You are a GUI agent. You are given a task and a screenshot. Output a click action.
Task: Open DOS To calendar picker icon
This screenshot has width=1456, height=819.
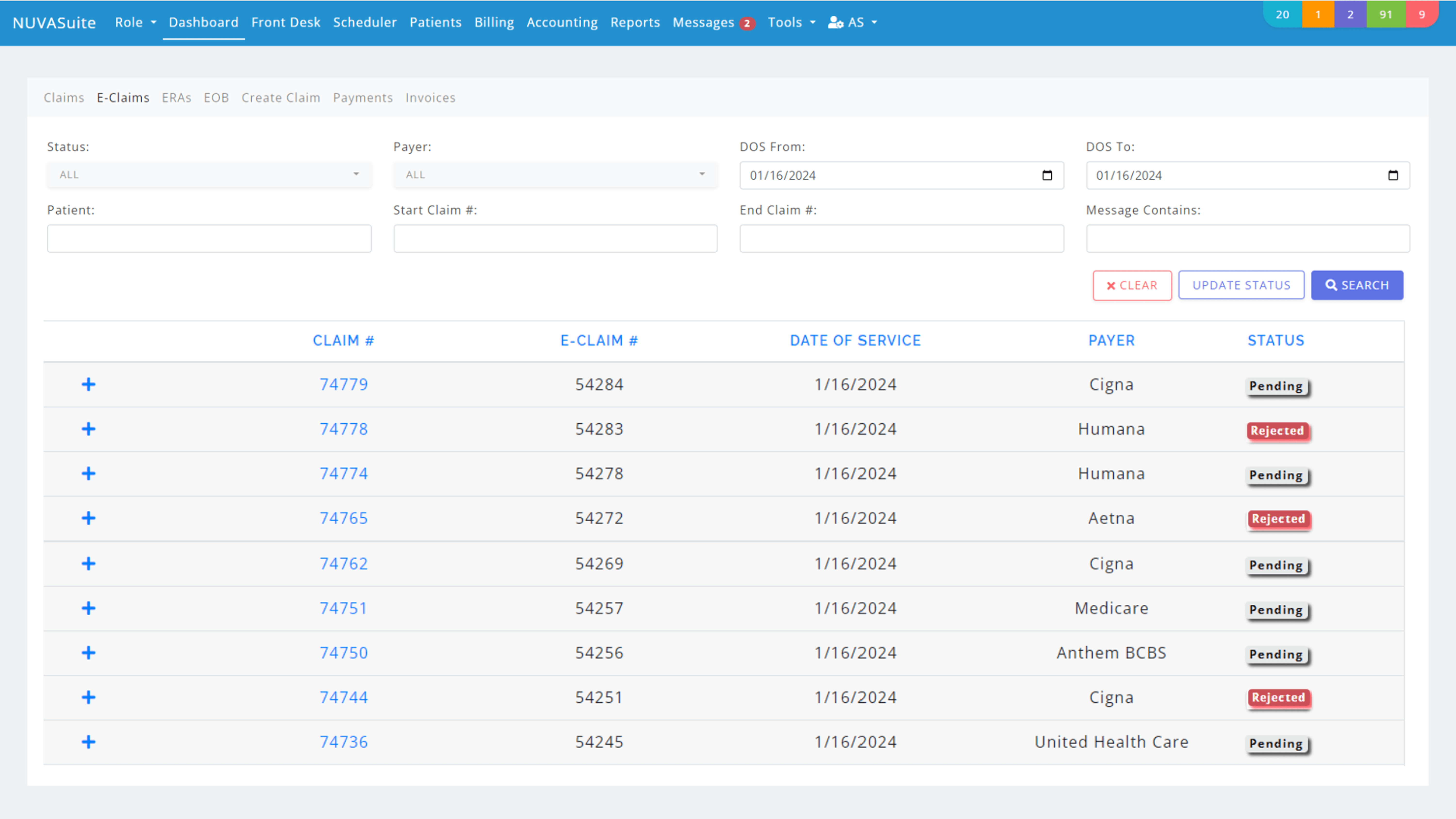[x=1393, y=175]
